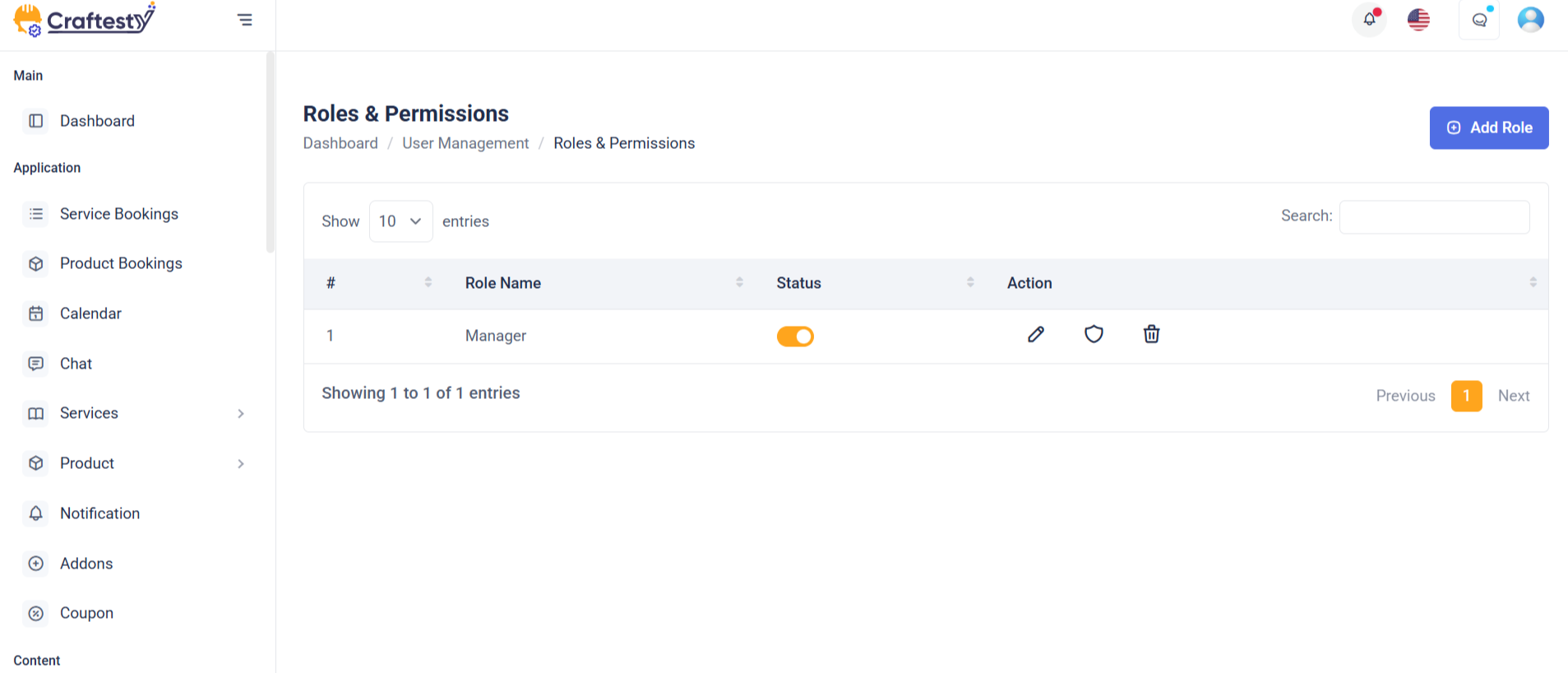Screen dimensions: 1568x673
Task: Open the chat messages icon in header
Action: point(1479,20)
